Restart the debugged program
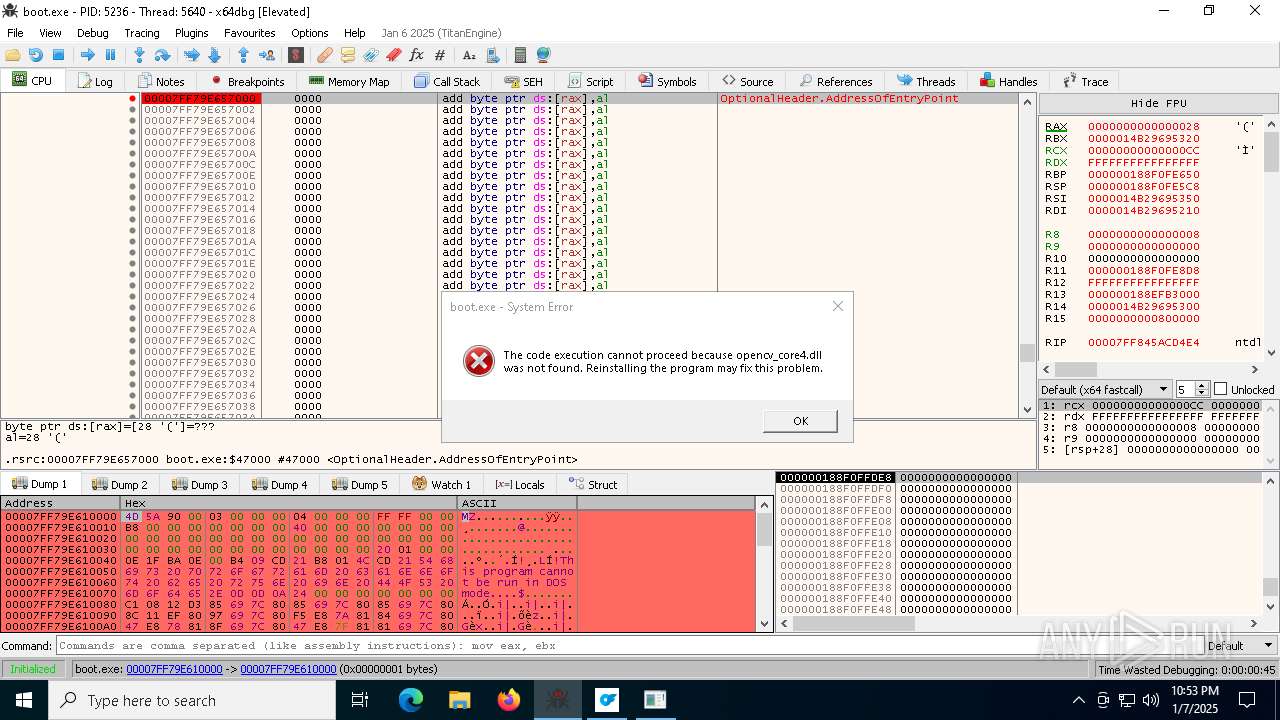Image resolution: width=1280 pixels, height=720 pixels. [x=36, y=55]
